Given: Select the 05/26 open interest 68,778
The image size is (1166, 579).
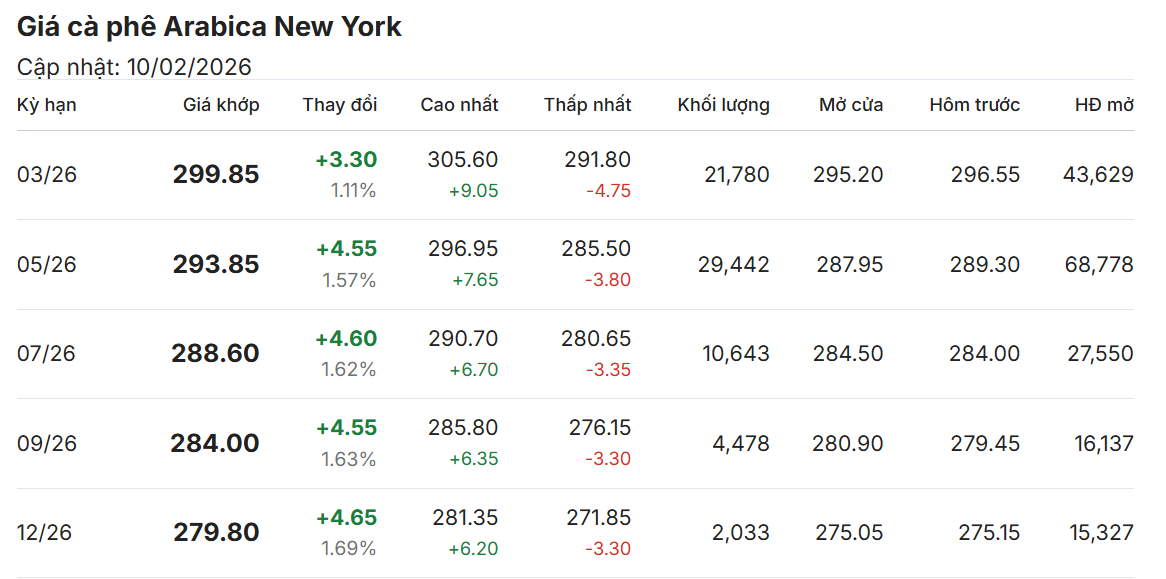Looking at the screenshot, I should [x=1099, y=265].
